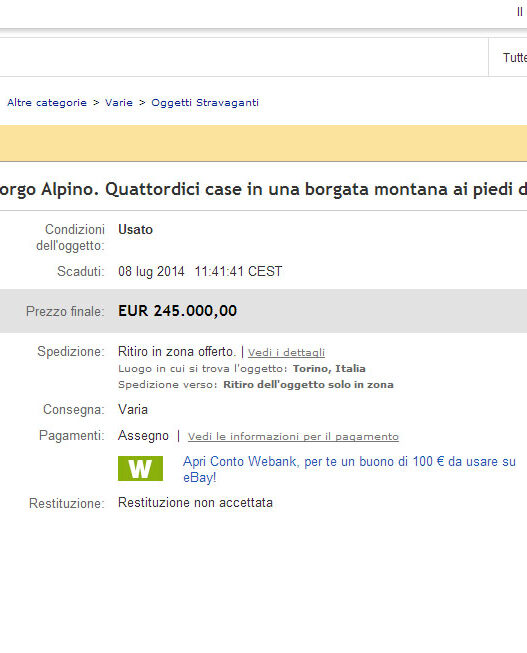Click Ritiro in zona offerto text

tap(177, 351)
